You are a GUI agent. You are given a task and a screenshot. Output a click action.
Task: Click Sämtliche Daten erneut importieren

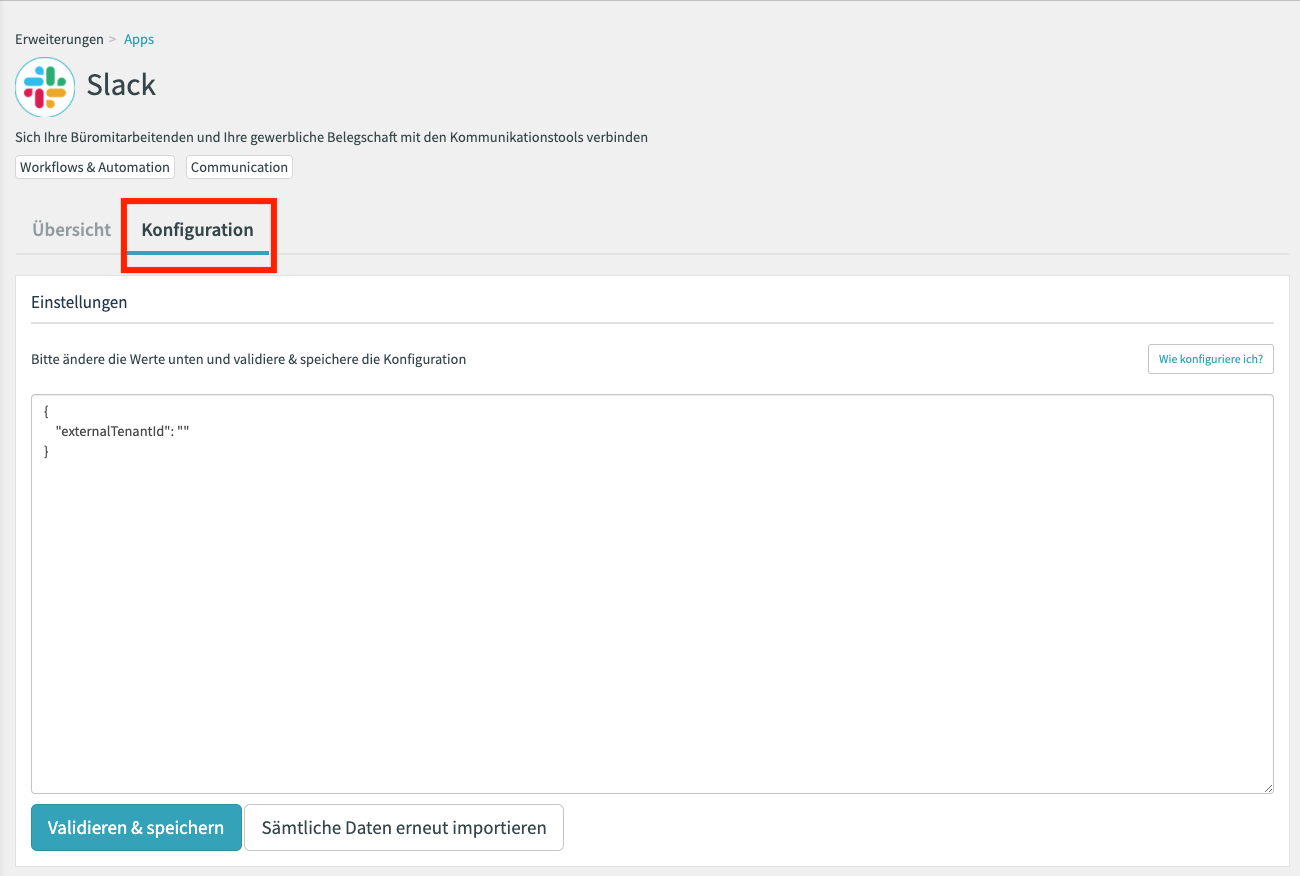(404, 828)
